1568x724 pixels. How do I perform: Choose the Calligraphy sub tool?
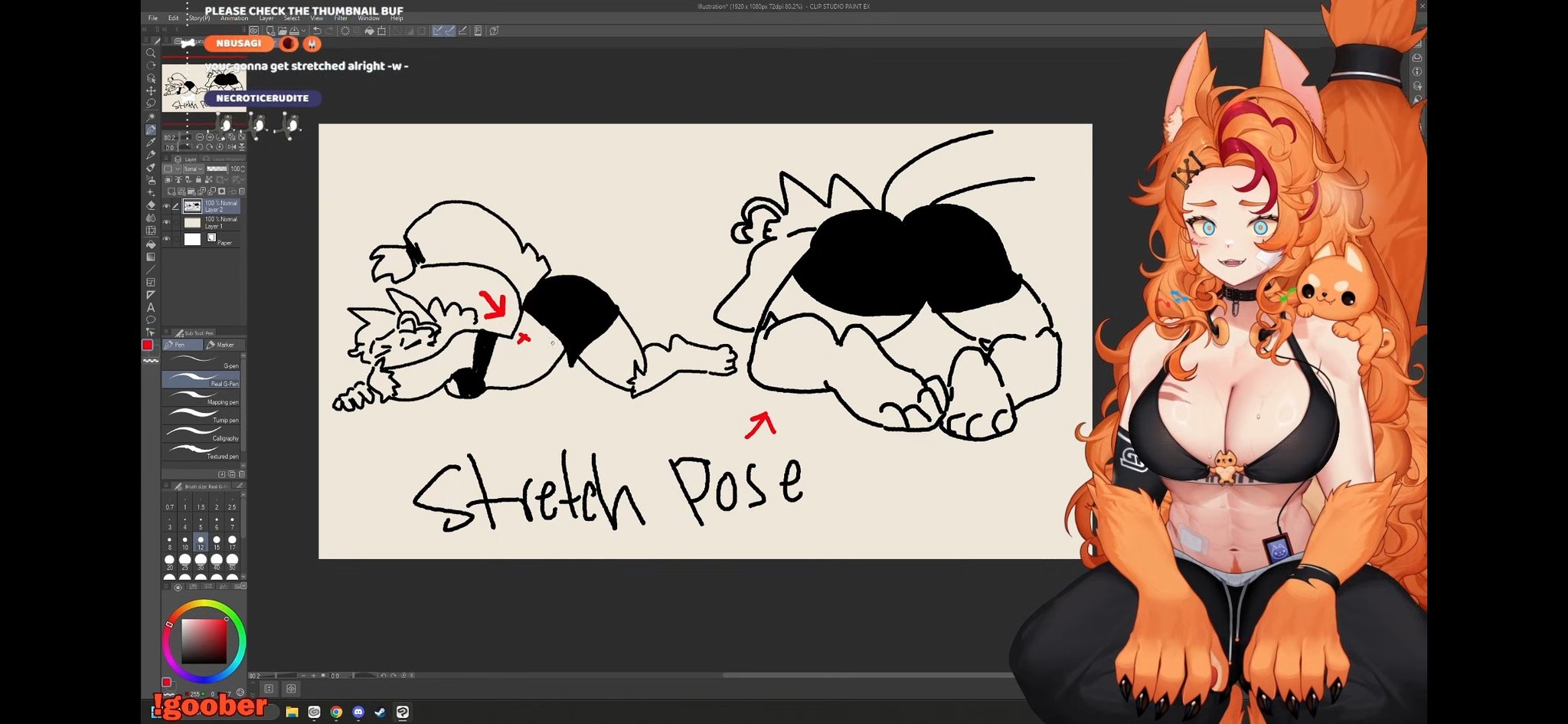201,434
